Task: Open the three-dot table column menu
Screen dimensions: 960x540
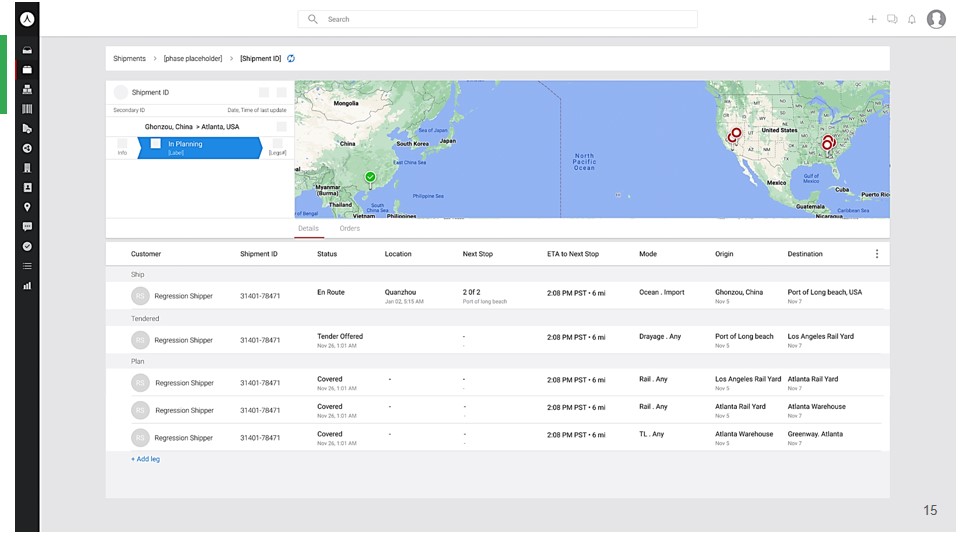Action: [877, 254]
